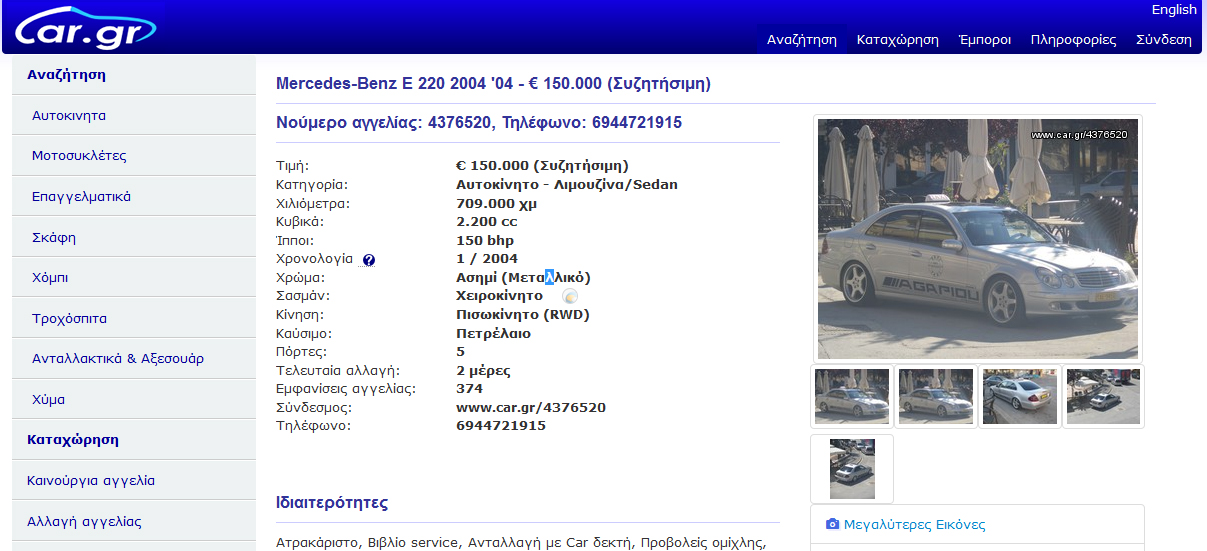Click the help icon next to Χρονολογία
The image size is (1207, 551).
coord(369,260)
